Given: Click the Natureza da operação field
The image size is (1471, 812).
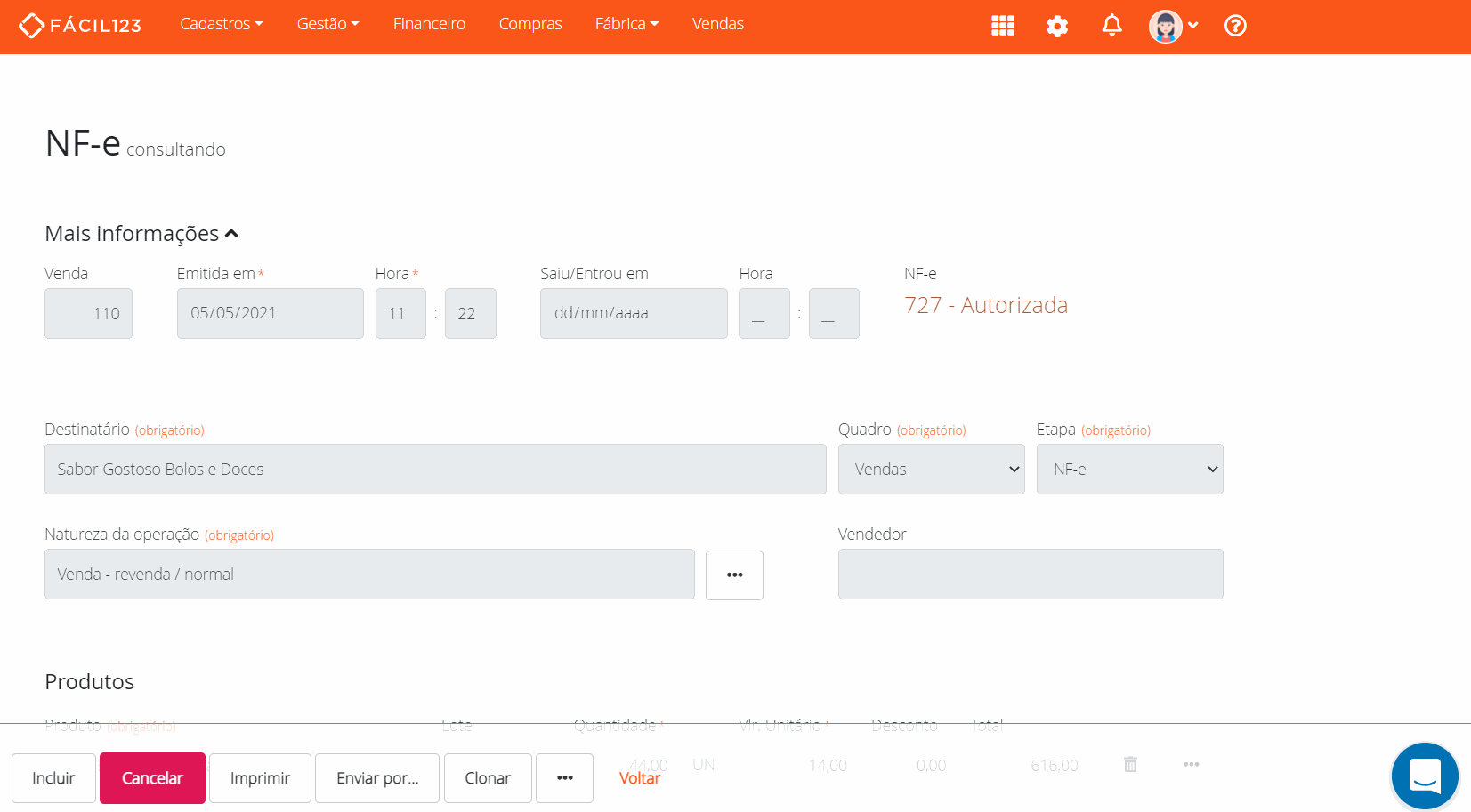Looking at the screenshot, I should (x=369, y=574).
